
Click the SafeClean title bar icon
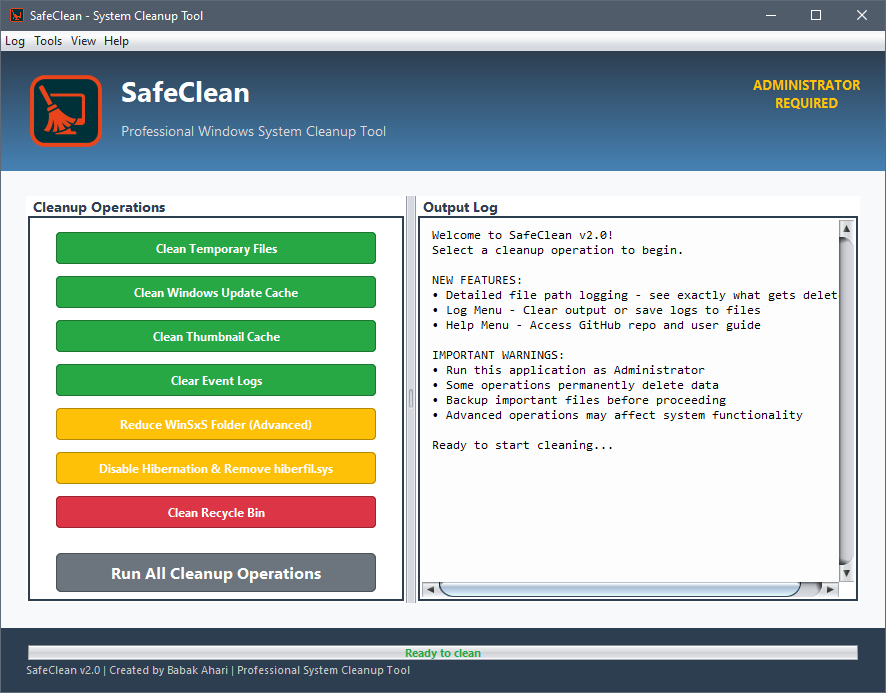pos(15,15)
